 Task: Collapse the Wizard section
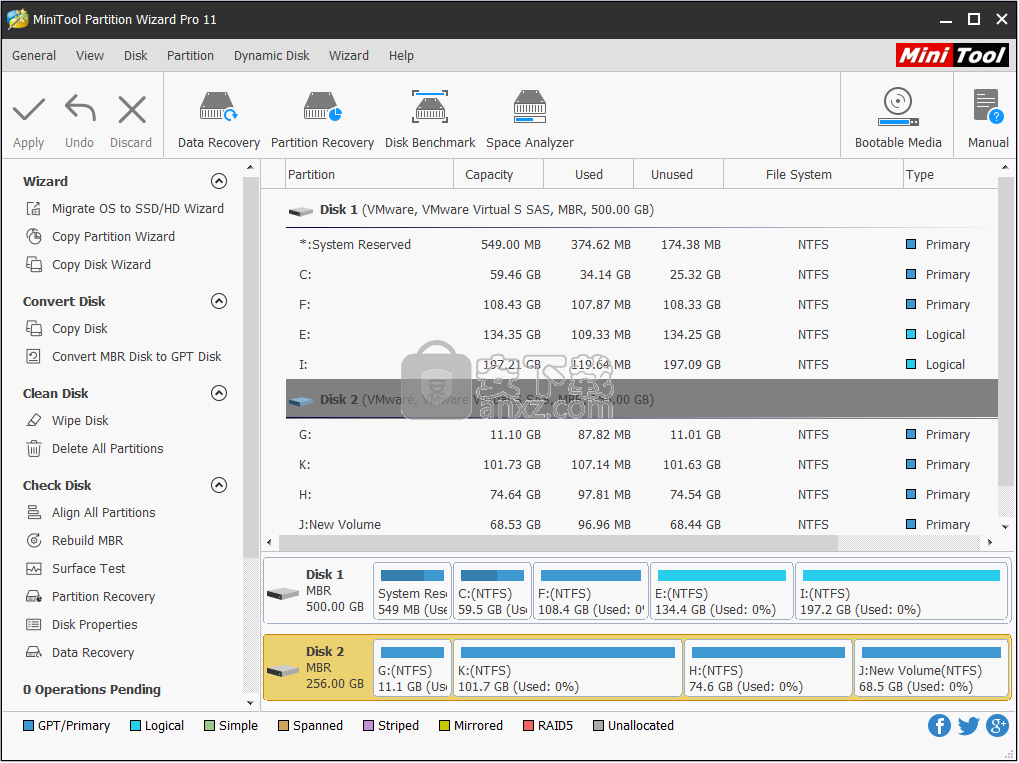click(219, 181)
